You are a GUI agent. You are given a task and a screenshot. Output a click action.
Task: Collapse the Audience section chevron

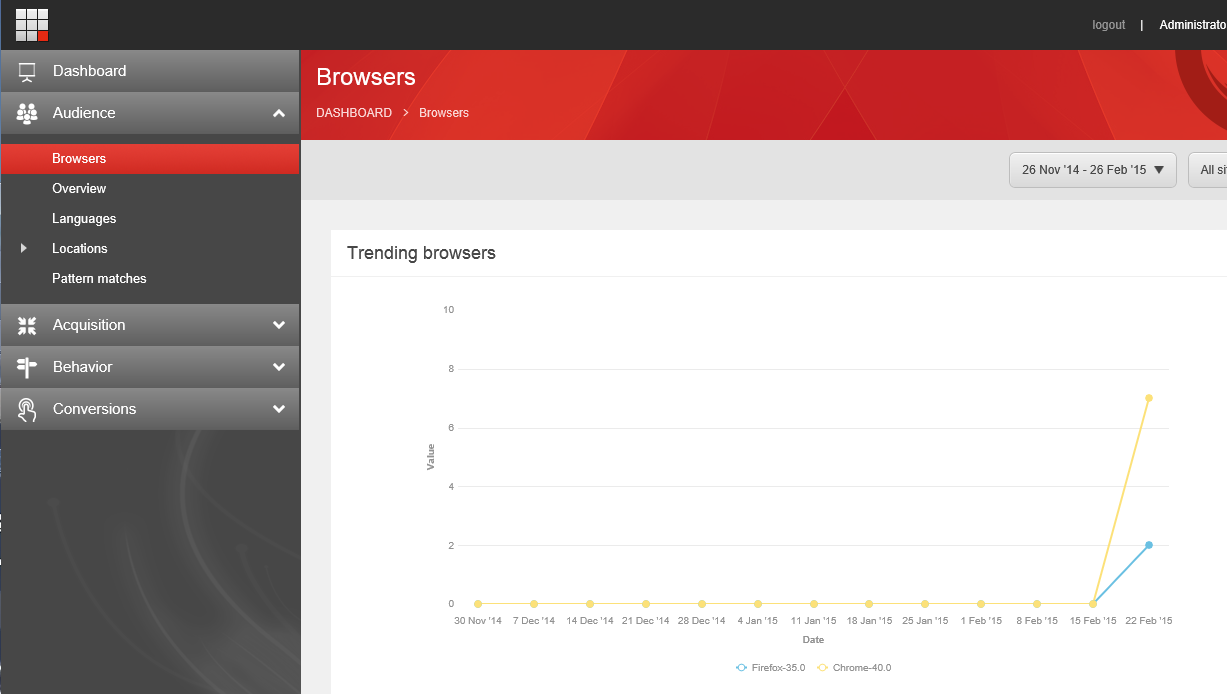(x=281, y=113)
